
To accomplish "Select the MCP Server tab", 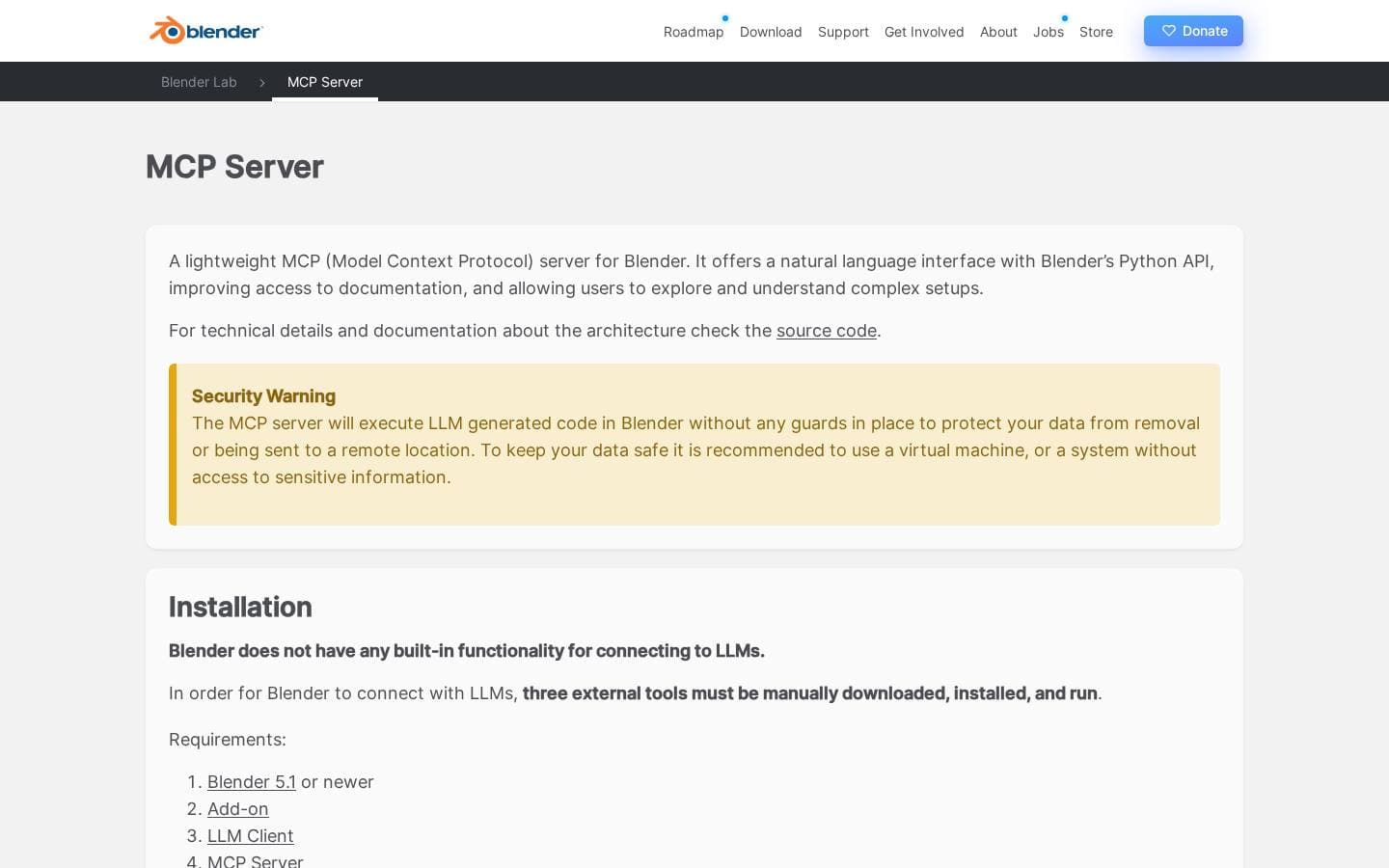I will (x=325, y=82).
